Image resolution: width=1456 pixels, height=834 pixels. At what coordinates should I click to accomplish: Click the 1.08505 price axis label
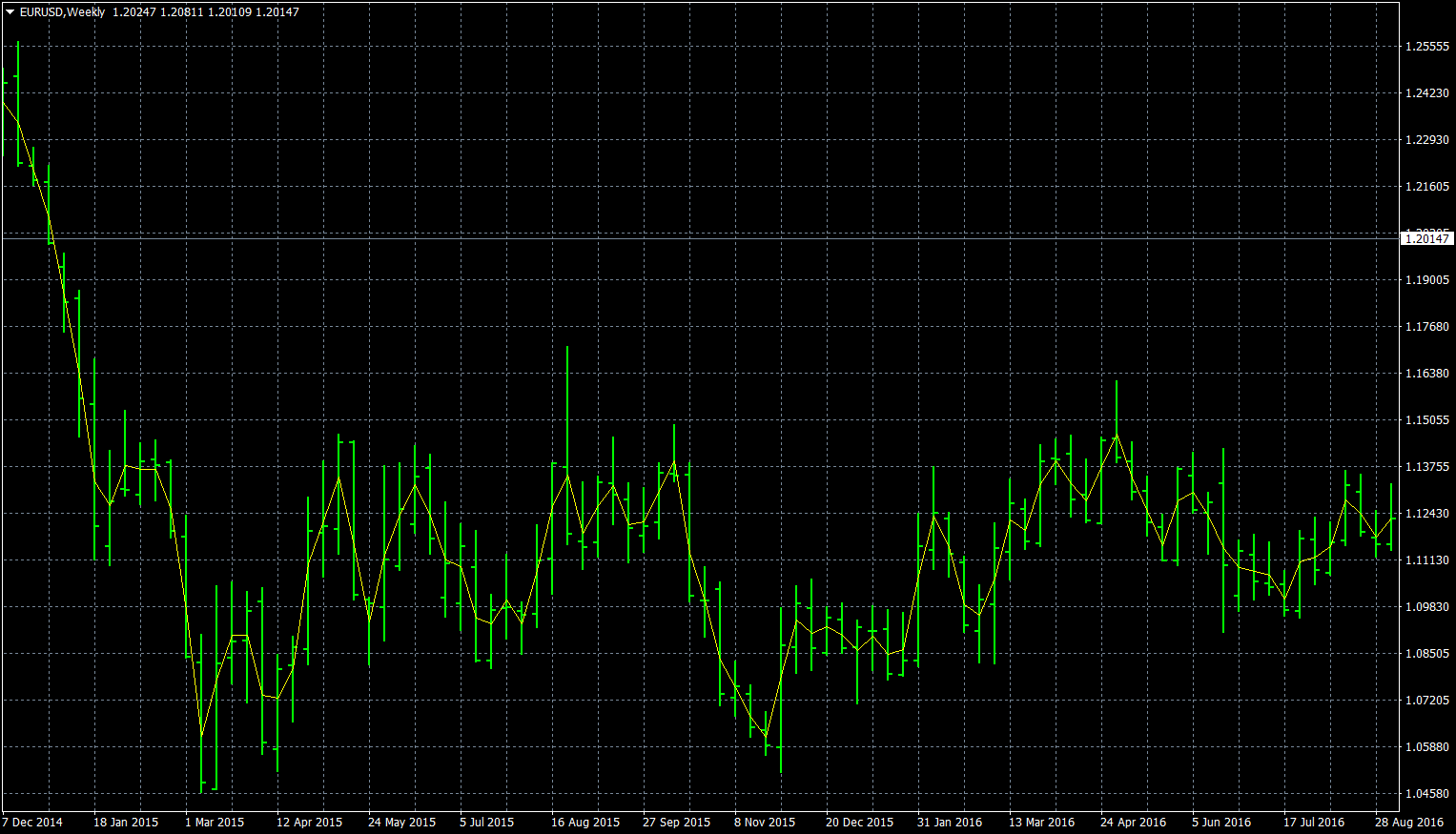click(x=1427, y=654)
